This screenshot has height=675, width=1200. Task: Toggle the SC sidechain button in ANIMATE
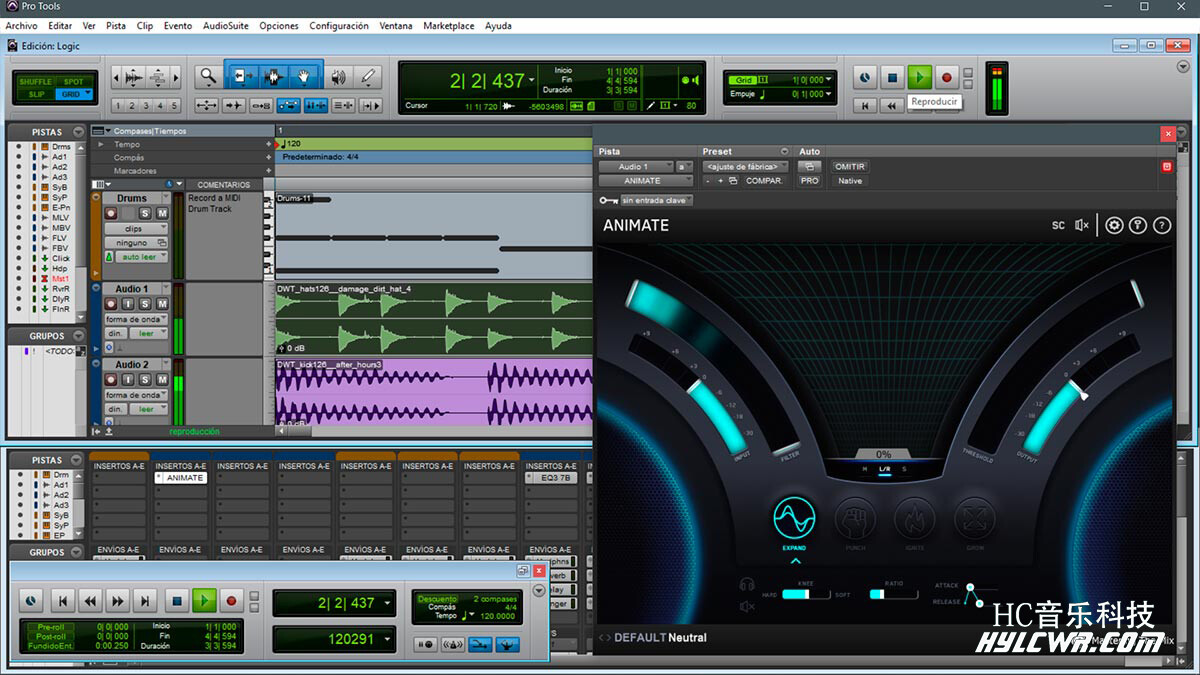[x=1058, y=225]
